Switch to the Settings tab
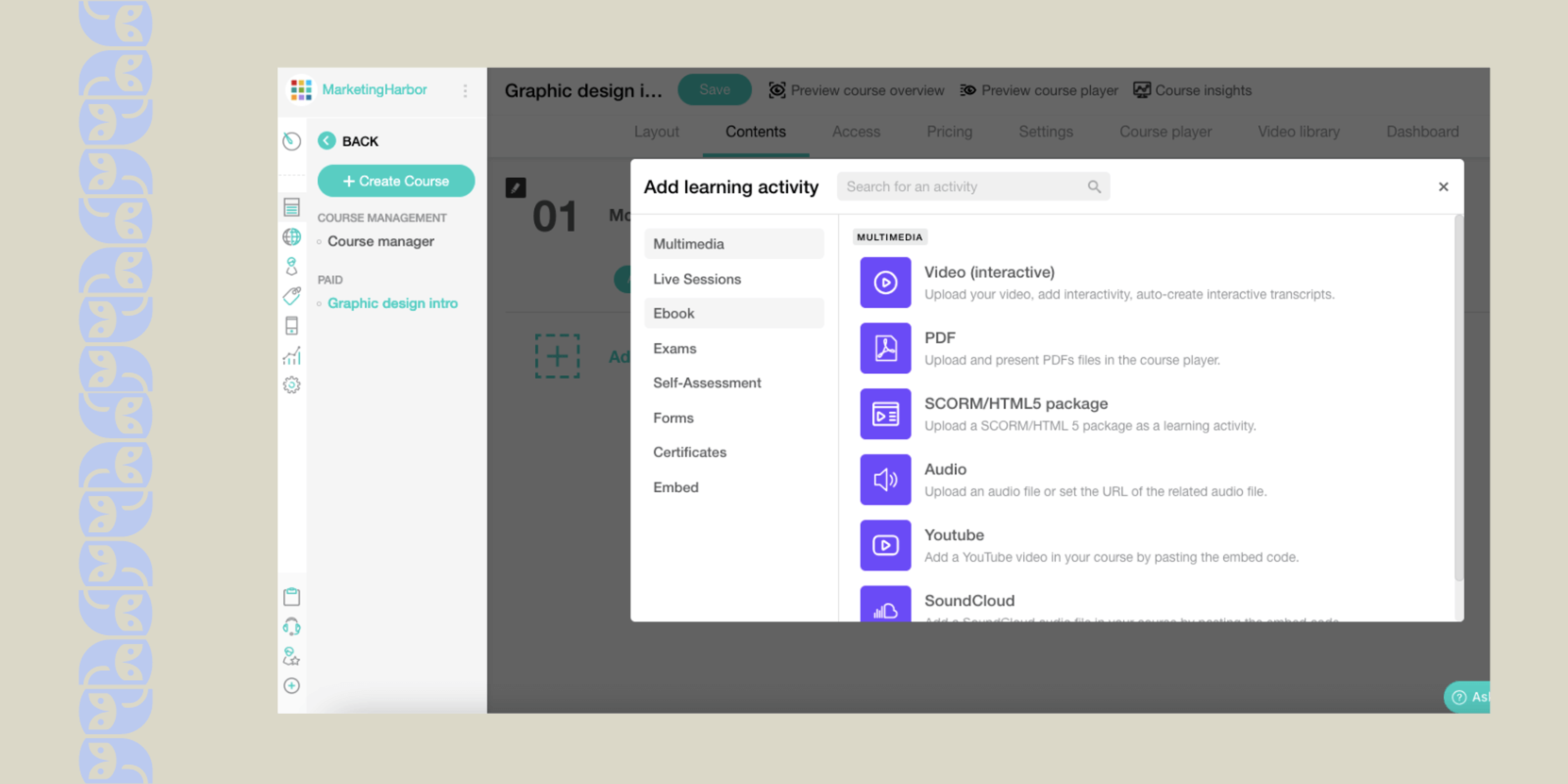This screenshot has height=784, width=1568. (x=1046, y=131)
